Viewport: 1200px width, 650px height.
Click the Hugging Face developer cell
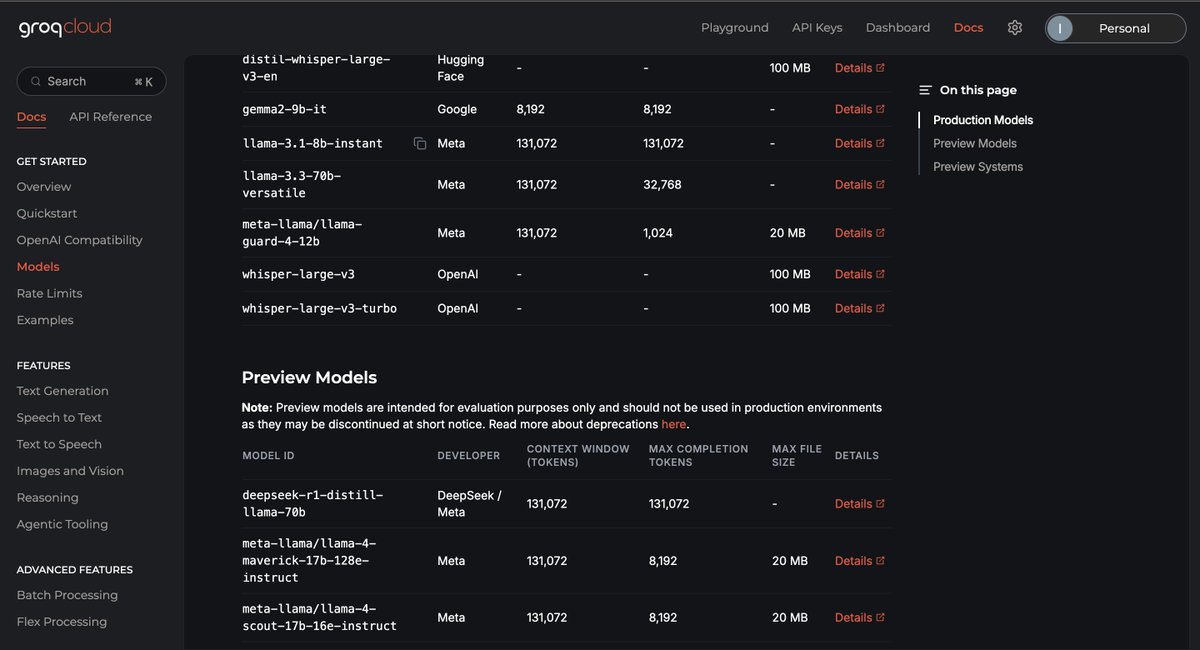click(x=463, y=68)
